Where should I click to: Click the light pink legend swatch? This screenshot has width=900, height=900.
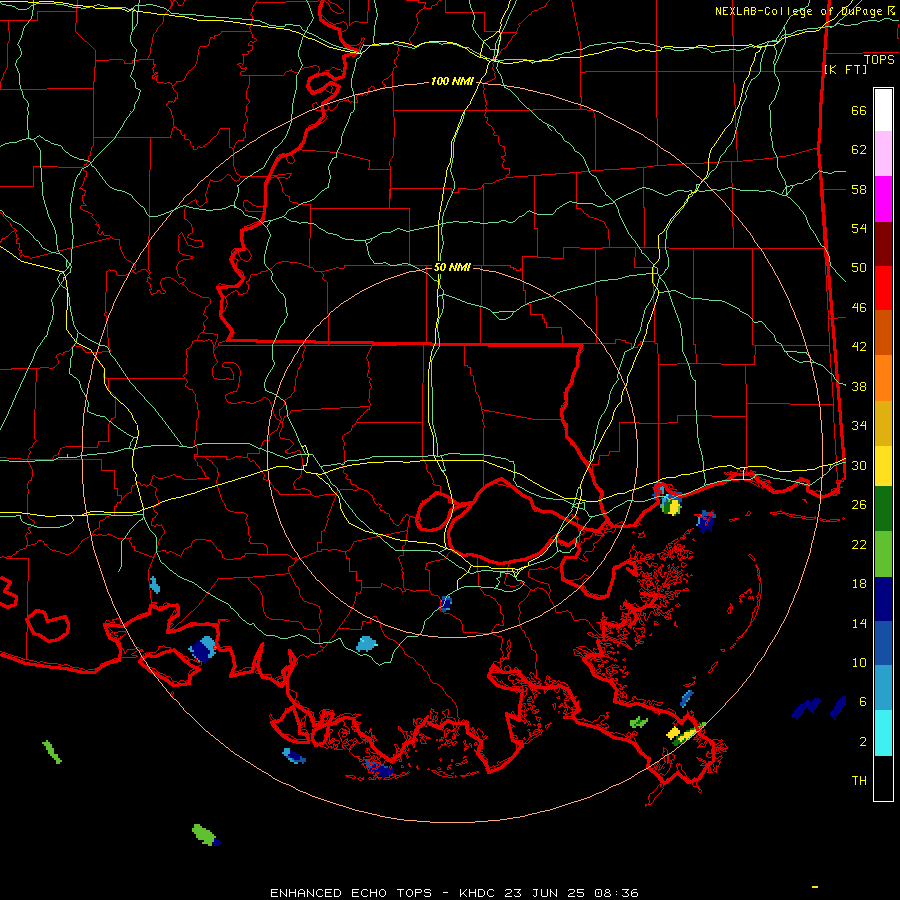click(883, 154)
